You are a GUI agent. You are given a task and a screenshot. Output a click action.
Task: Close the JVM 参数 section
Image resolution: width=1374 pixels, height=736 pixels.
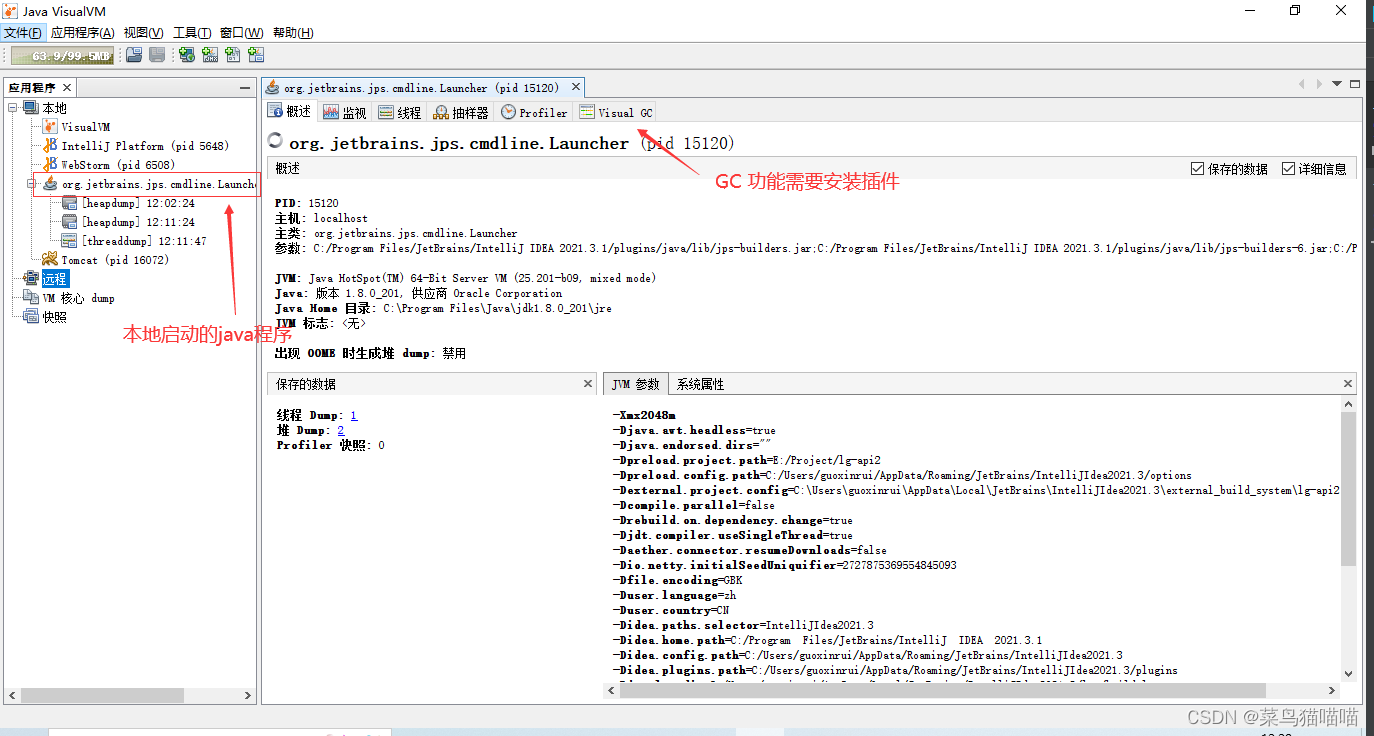coord(1348,384)
